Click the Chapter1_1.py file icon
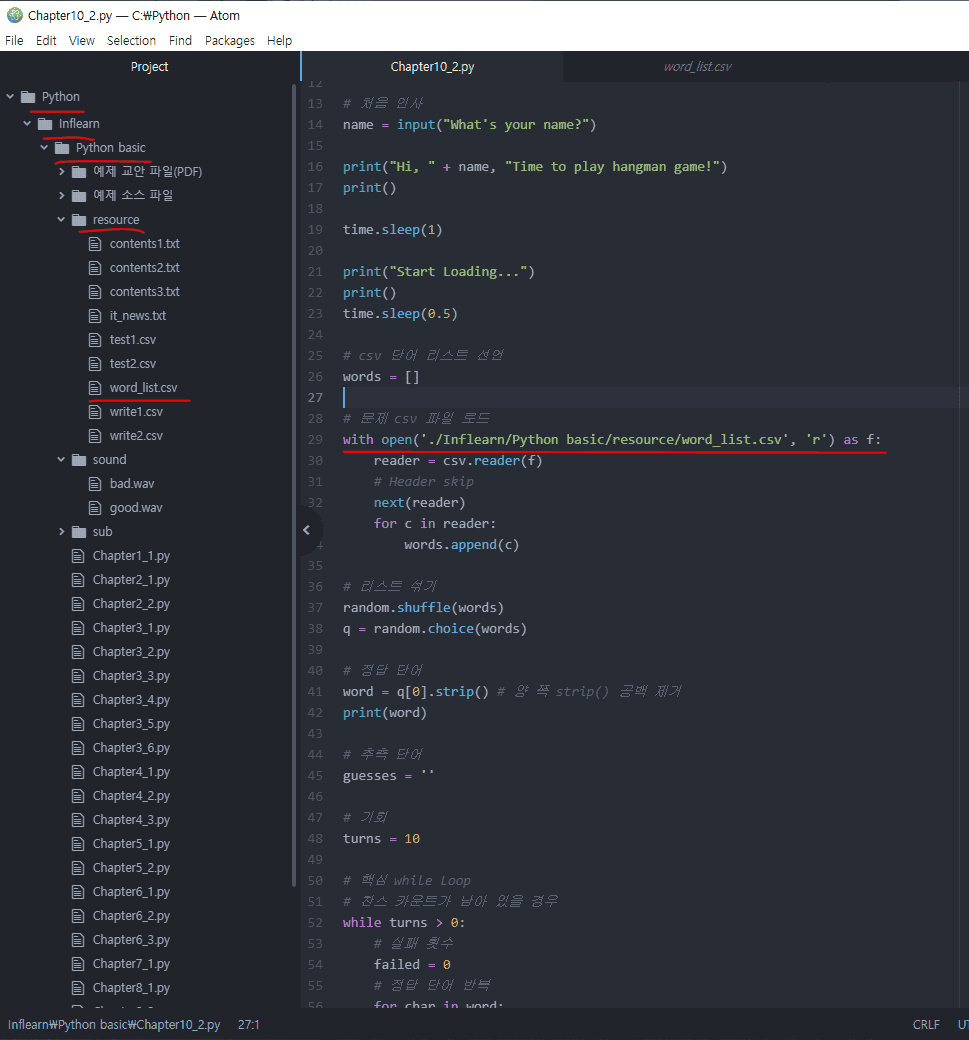 pyautogui.click(x=78, y=556)
